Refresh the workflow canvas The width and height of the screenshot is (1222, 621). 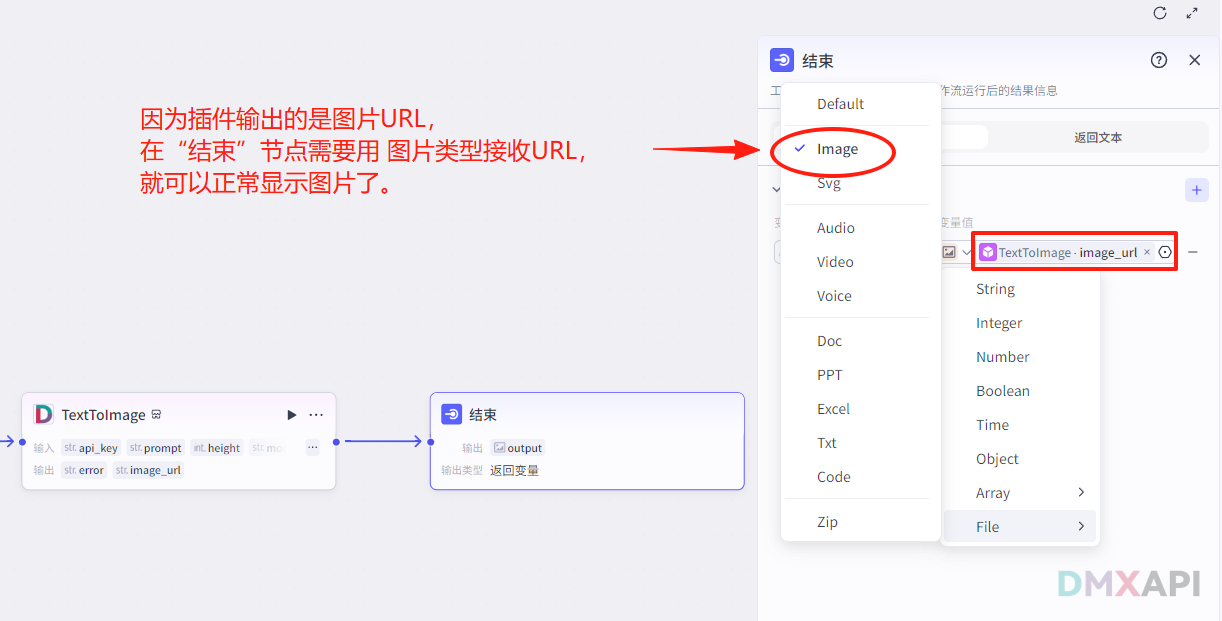1159,14
